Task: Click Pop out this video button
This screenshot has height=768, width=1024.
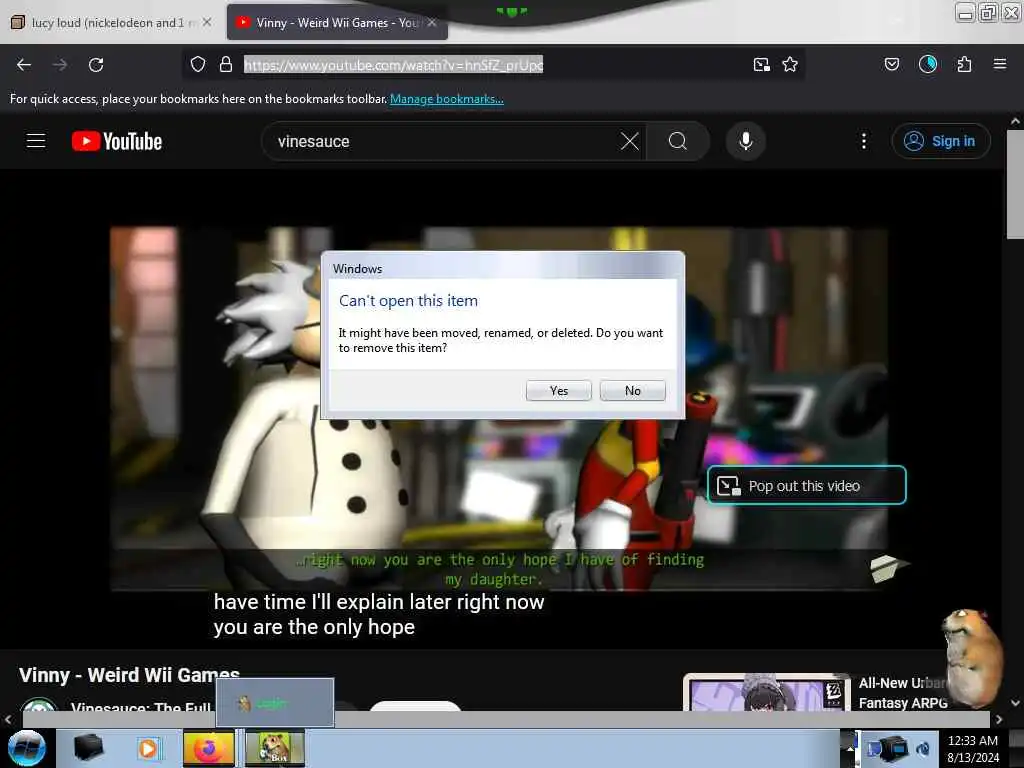Action: (x=807, y=485)
